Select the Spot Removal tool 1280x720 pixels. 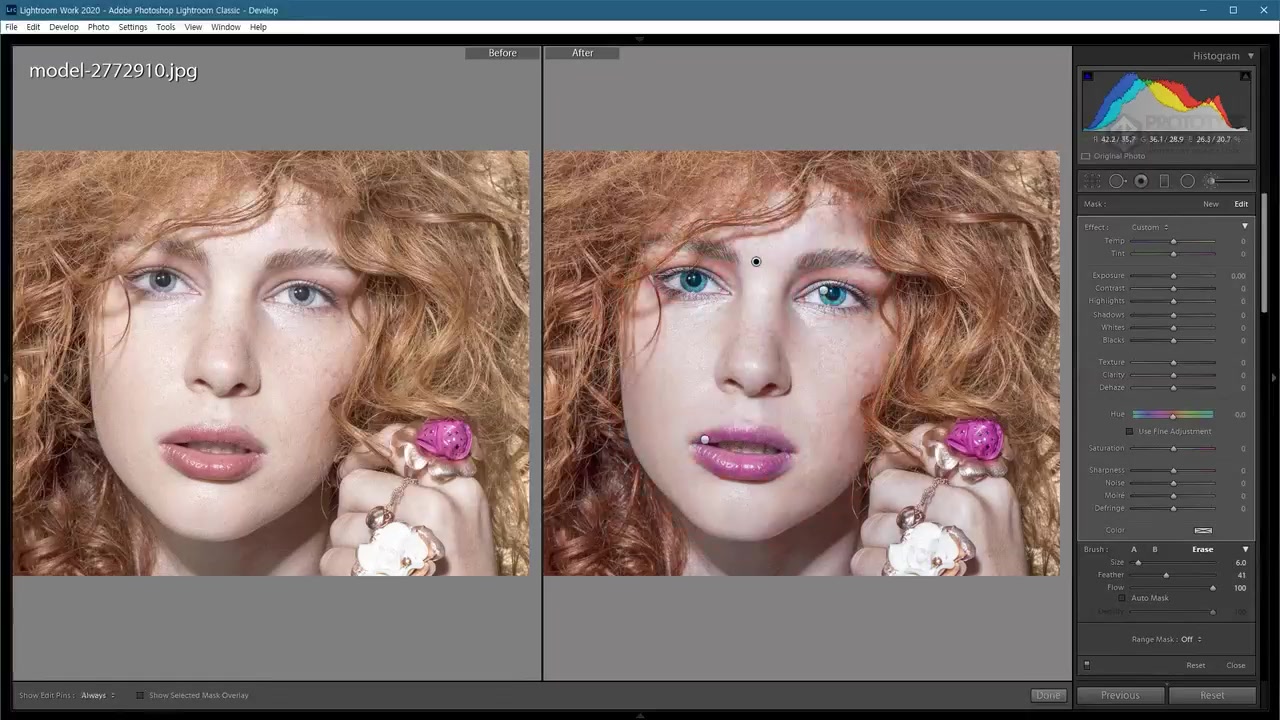(x=1116, y=181)
